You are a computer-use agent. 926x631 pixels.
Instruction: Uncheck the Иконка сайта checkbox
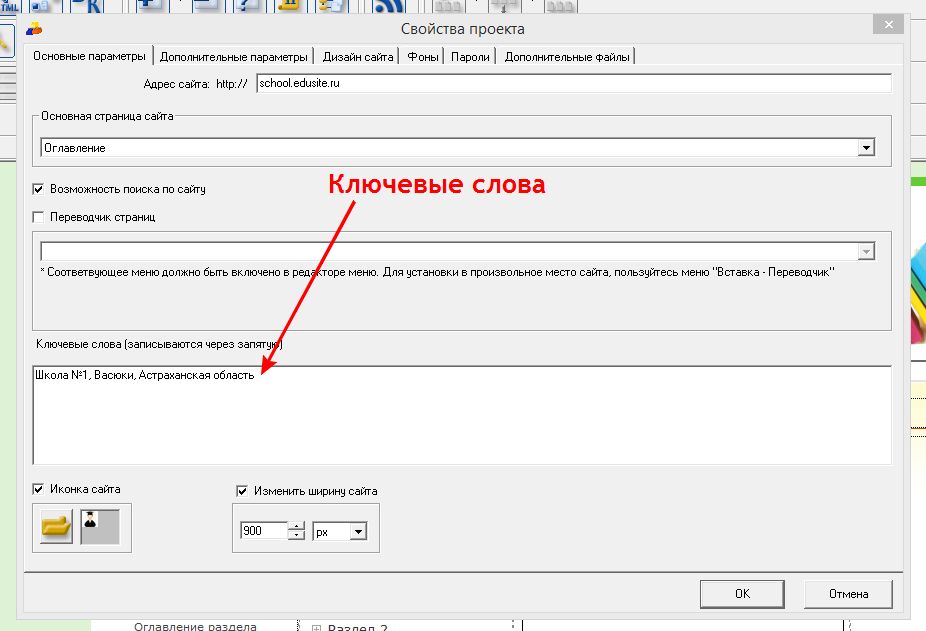[40, 490]
